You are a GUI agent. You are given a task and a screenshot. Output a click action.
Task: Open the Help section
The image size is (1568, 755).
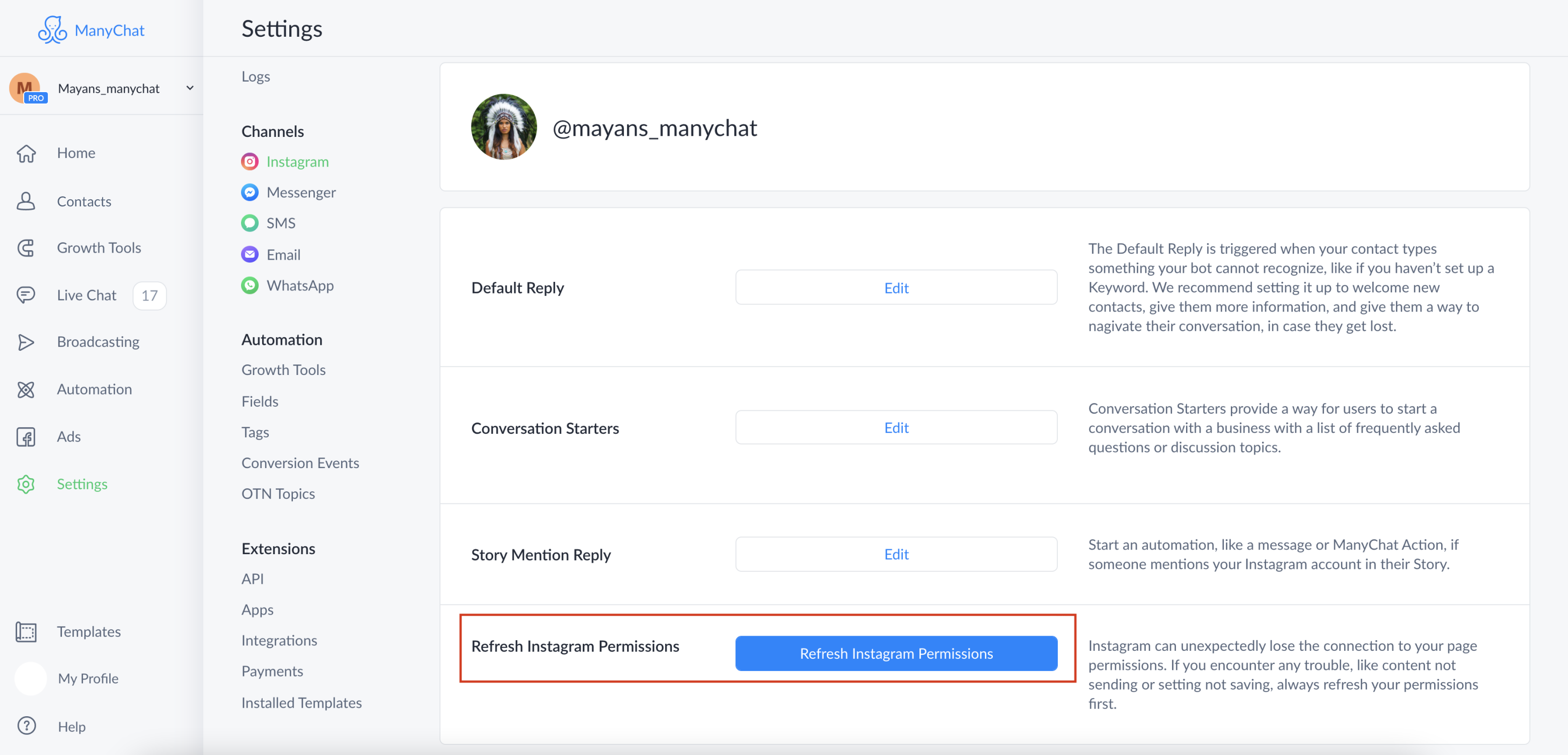click(x=72, y=726)
